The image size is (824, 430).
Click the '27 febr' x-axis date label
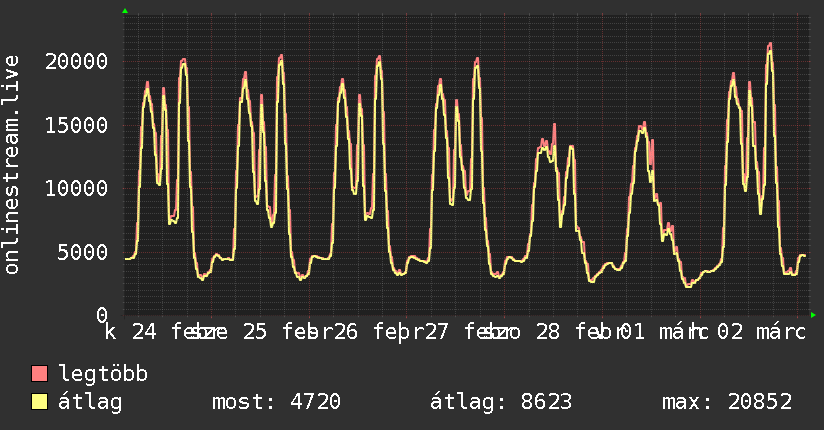pyautogui.click(x=469, y=332)
